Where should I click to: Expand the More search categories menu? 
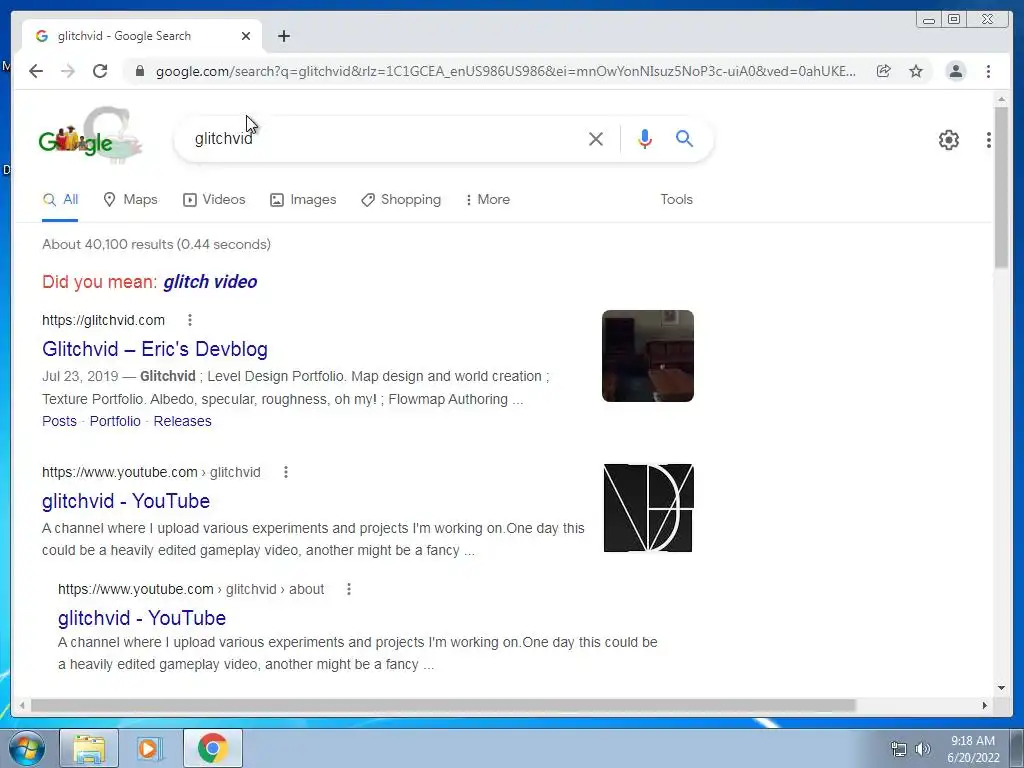[487, 199]
